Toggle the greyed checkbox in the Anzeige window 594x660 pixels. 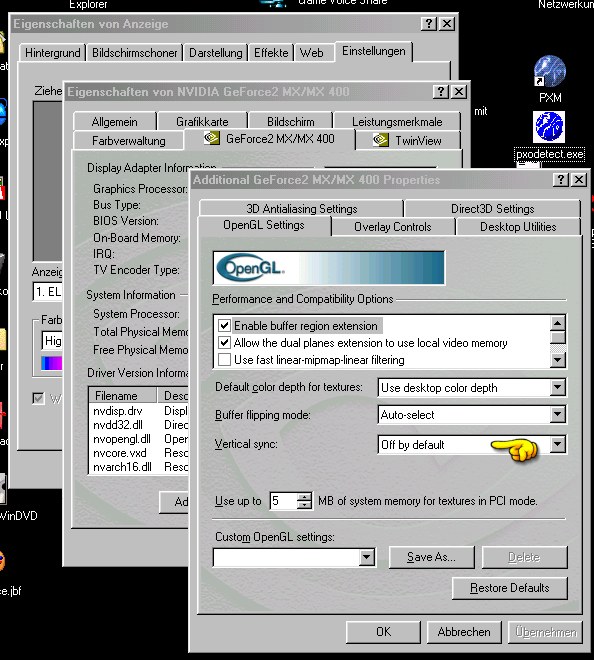[38, 398]
